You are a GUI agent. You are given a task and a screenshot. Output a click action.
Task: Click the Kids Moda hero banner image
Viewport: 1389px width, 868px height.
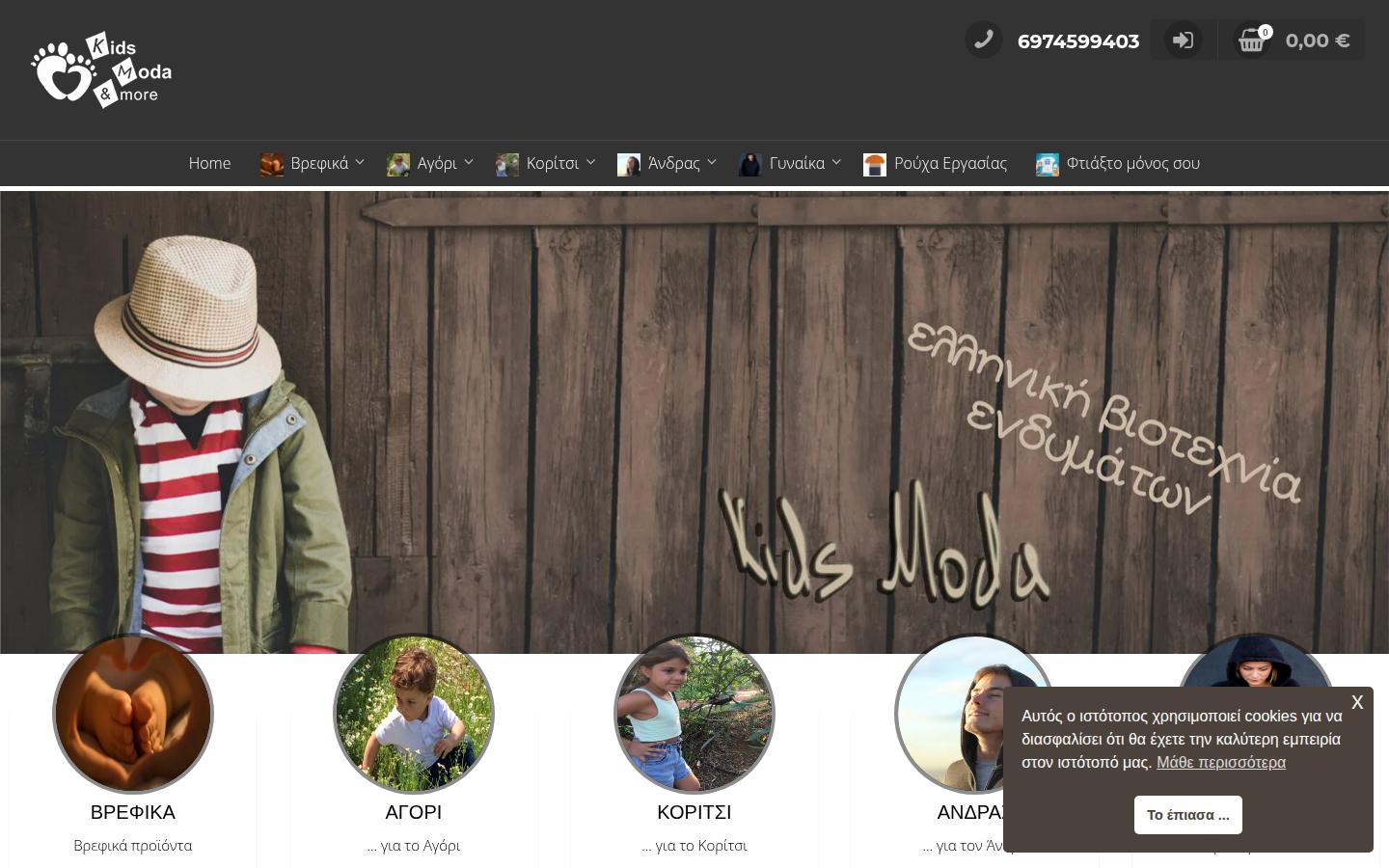pyautogui.click(x=694, y=421)
